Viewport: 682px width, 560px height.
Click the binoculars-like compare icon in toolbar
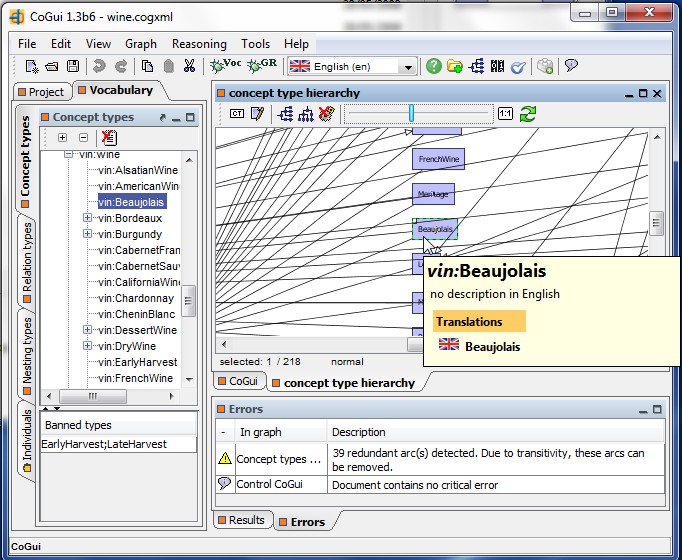pos(497,66)
